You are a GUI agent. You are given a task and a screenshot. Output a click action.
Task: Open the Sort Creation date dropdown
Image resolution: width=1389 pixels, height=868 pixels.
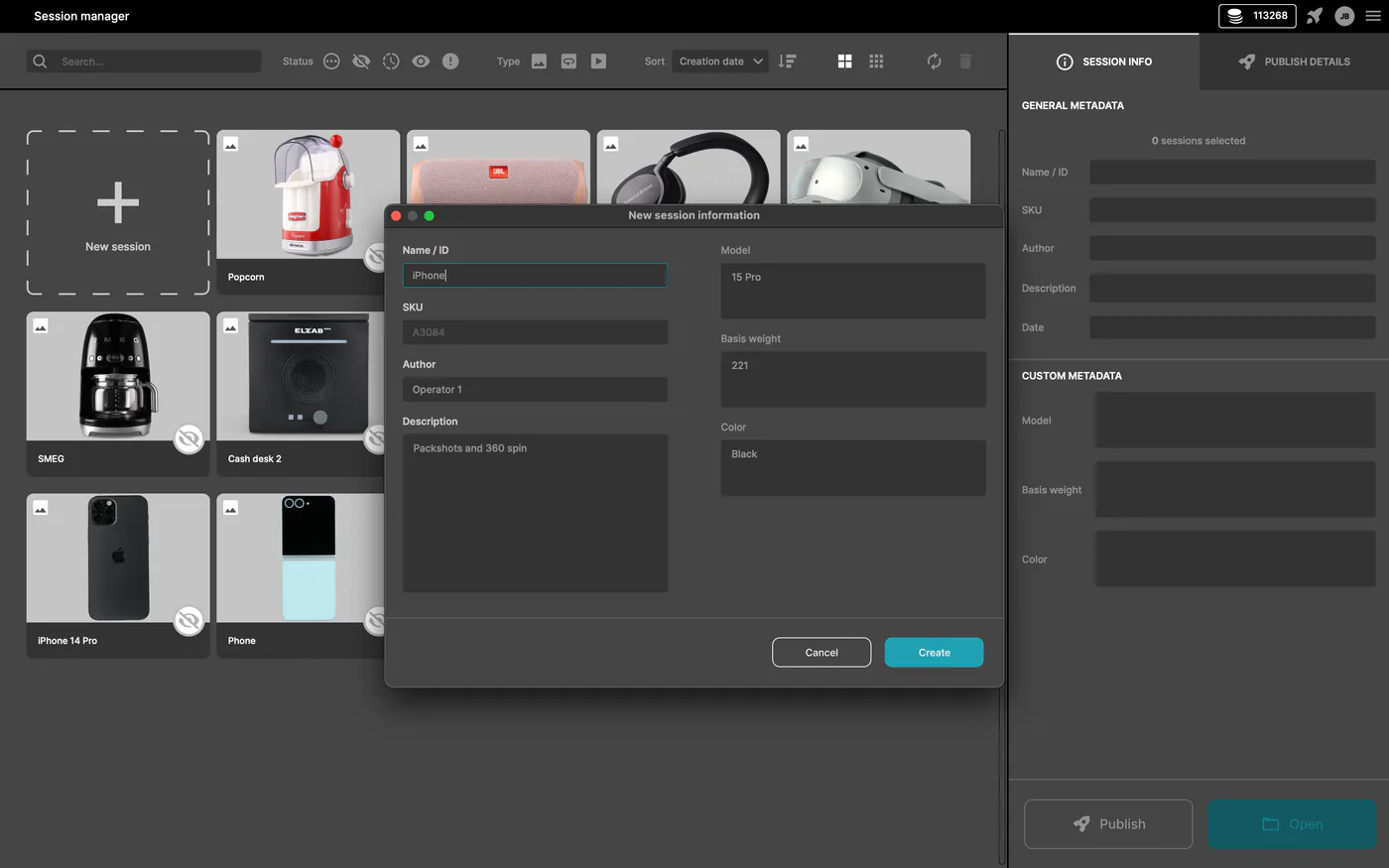tap(720, 62)
